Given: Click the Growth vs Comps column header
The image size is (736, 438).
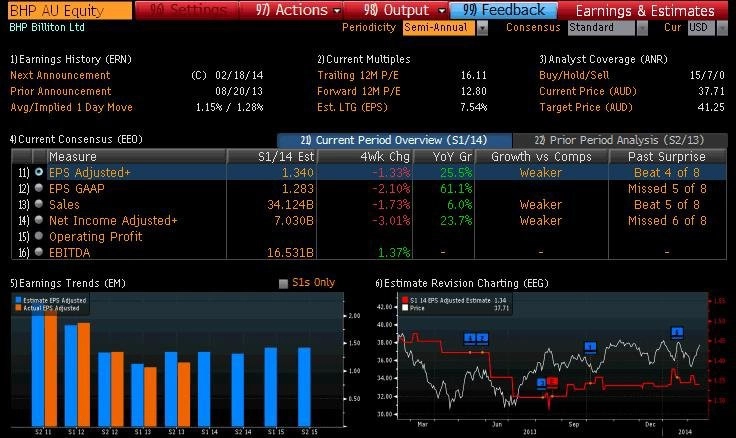Looking at the screenshot, I should click(541, 156).
